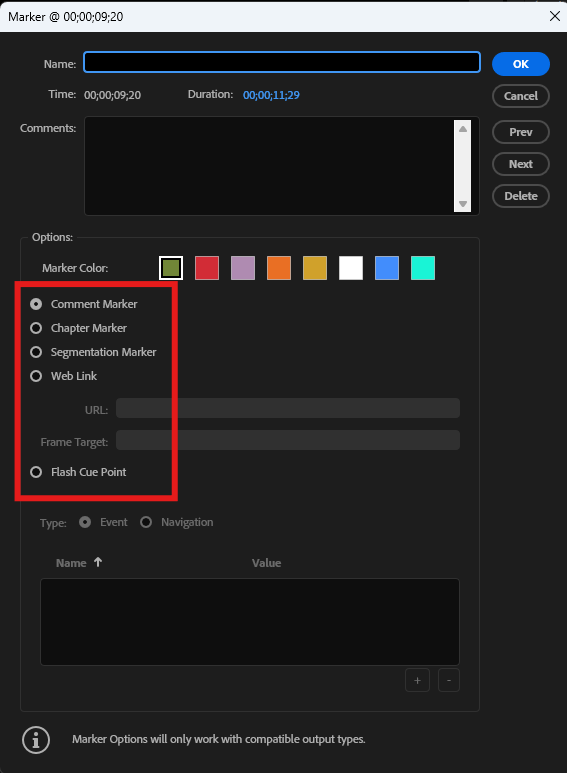567x773 pixels.
Task: Click the minus icon under the Name/Value table
Action: [449, 680]
